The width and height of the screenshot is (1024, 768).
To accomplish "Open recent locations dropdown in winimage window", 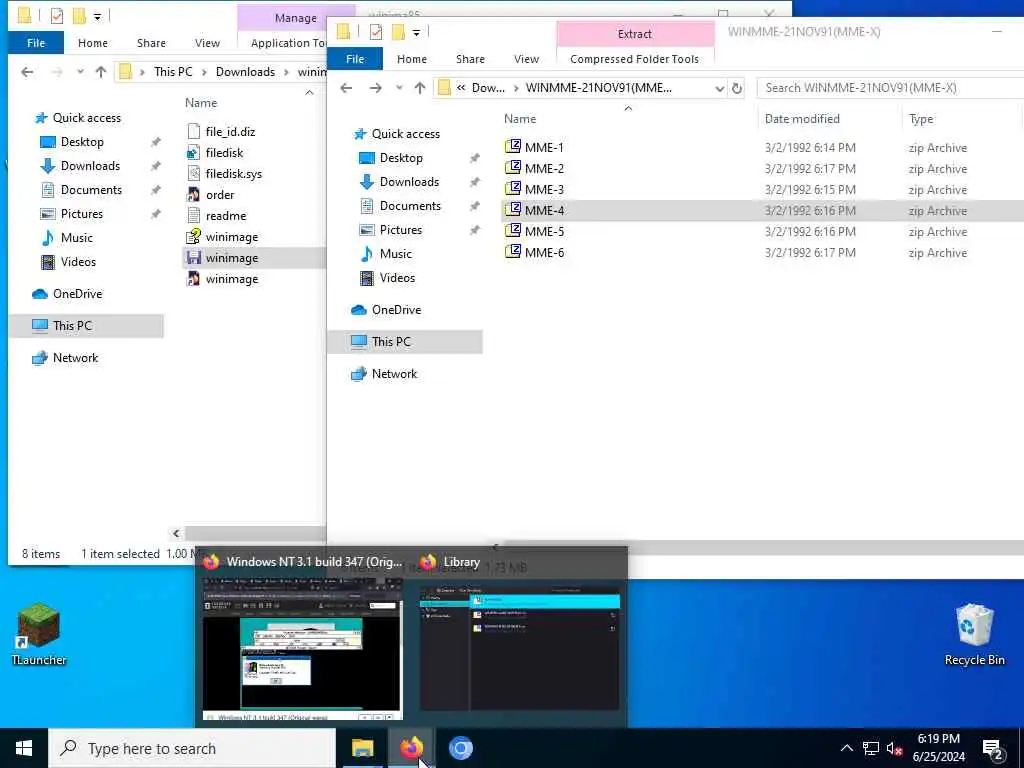I will (80, 72).
